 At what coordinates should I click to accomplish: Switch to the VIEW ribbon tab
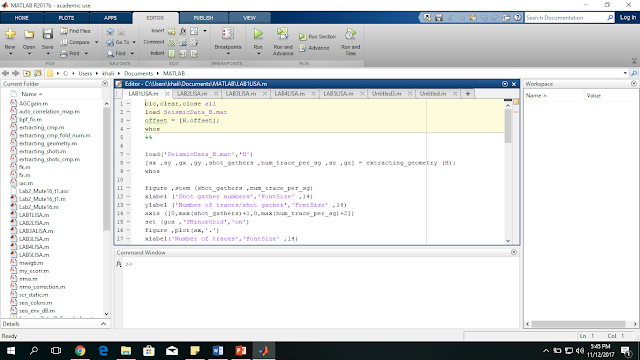click(x=249, y=18)
